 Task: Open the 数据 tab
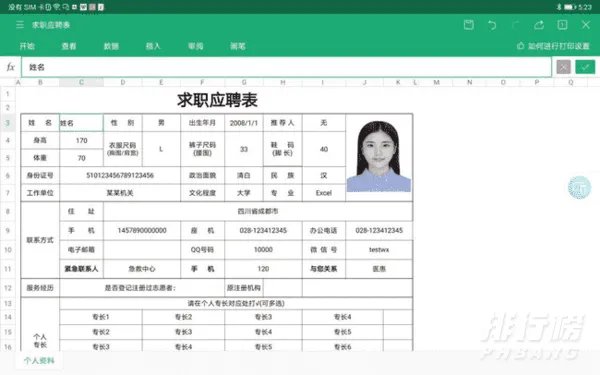click(x=111, y=46)
